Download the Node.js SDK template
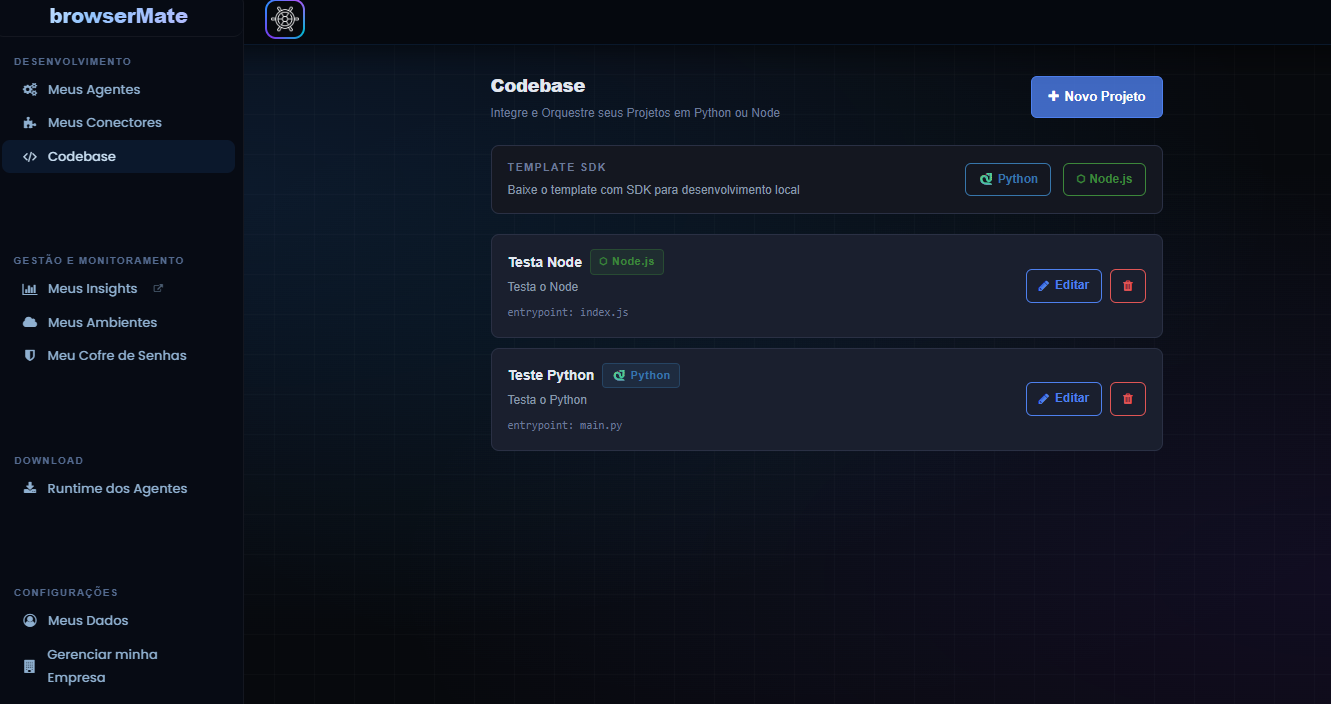 click(x=1104, y=180)
